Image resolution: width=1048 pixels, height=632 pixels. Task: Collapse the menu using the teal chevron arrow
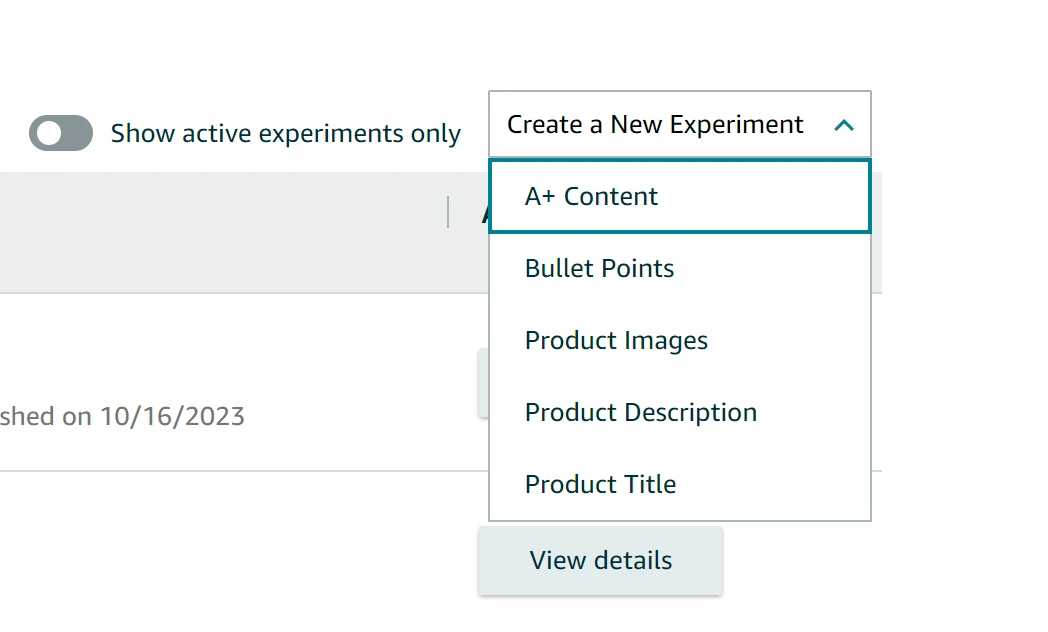click(x=844, y=125)
